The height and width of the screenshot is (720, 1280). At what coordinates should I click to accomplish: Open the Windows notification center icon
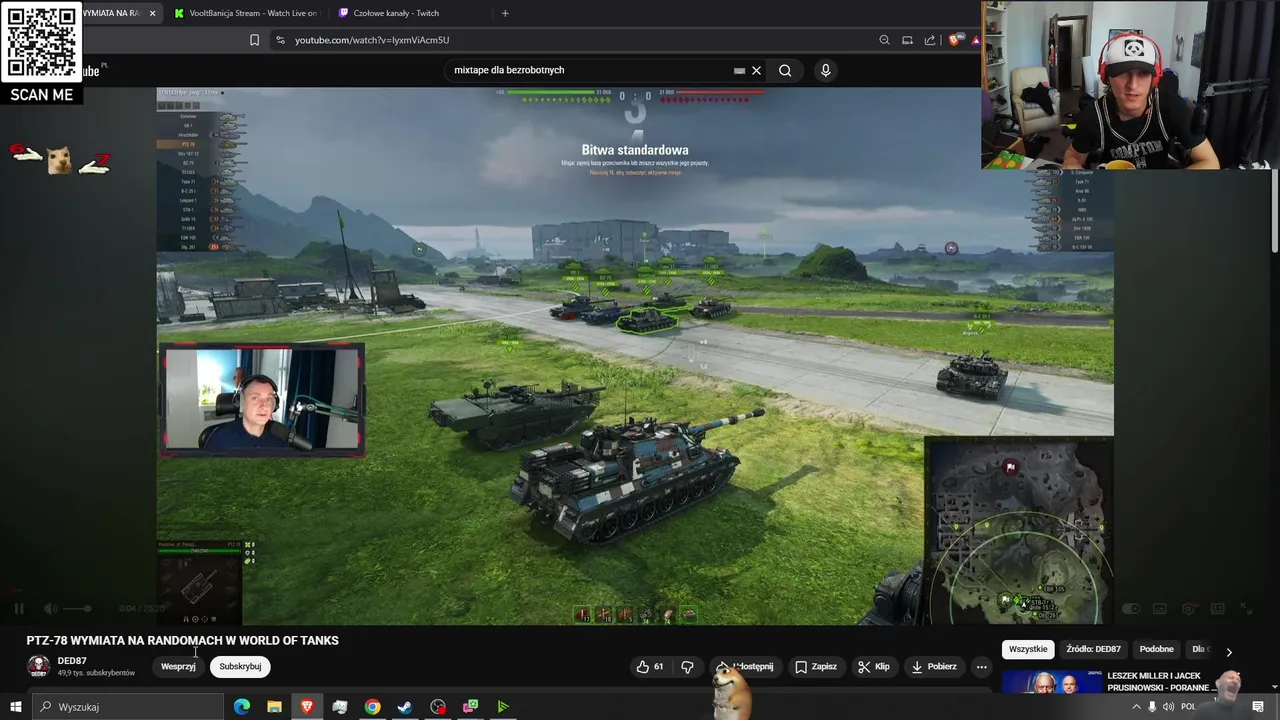(x=1258, y=707)
